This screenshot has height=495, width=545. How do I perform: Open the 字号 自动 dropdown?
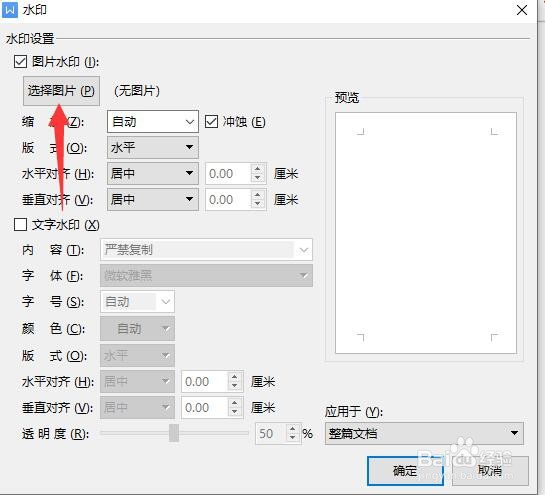(x=138, y=302)
